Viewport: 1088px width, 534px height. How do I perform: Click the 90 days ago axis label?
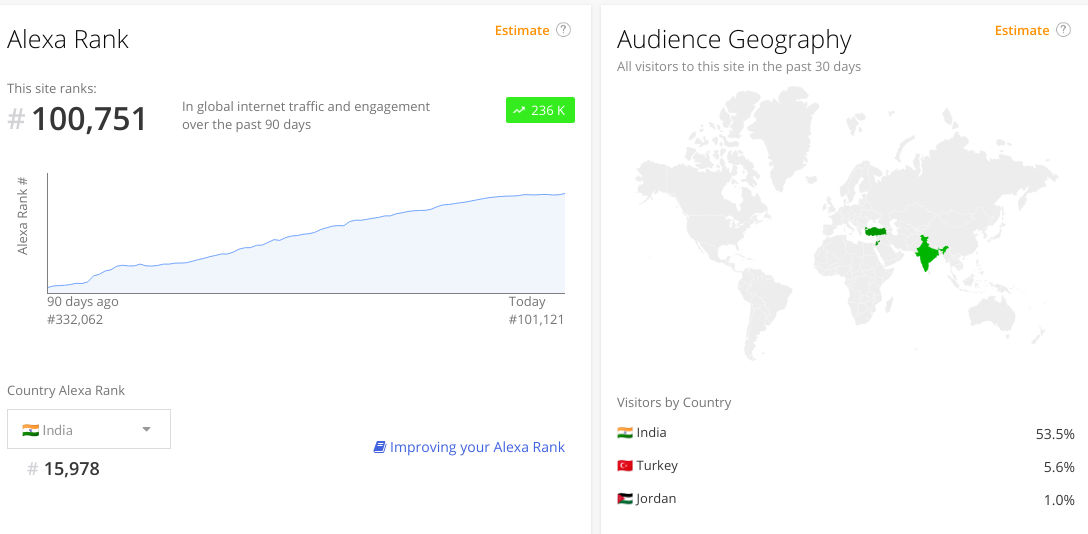tap(83, 302)
